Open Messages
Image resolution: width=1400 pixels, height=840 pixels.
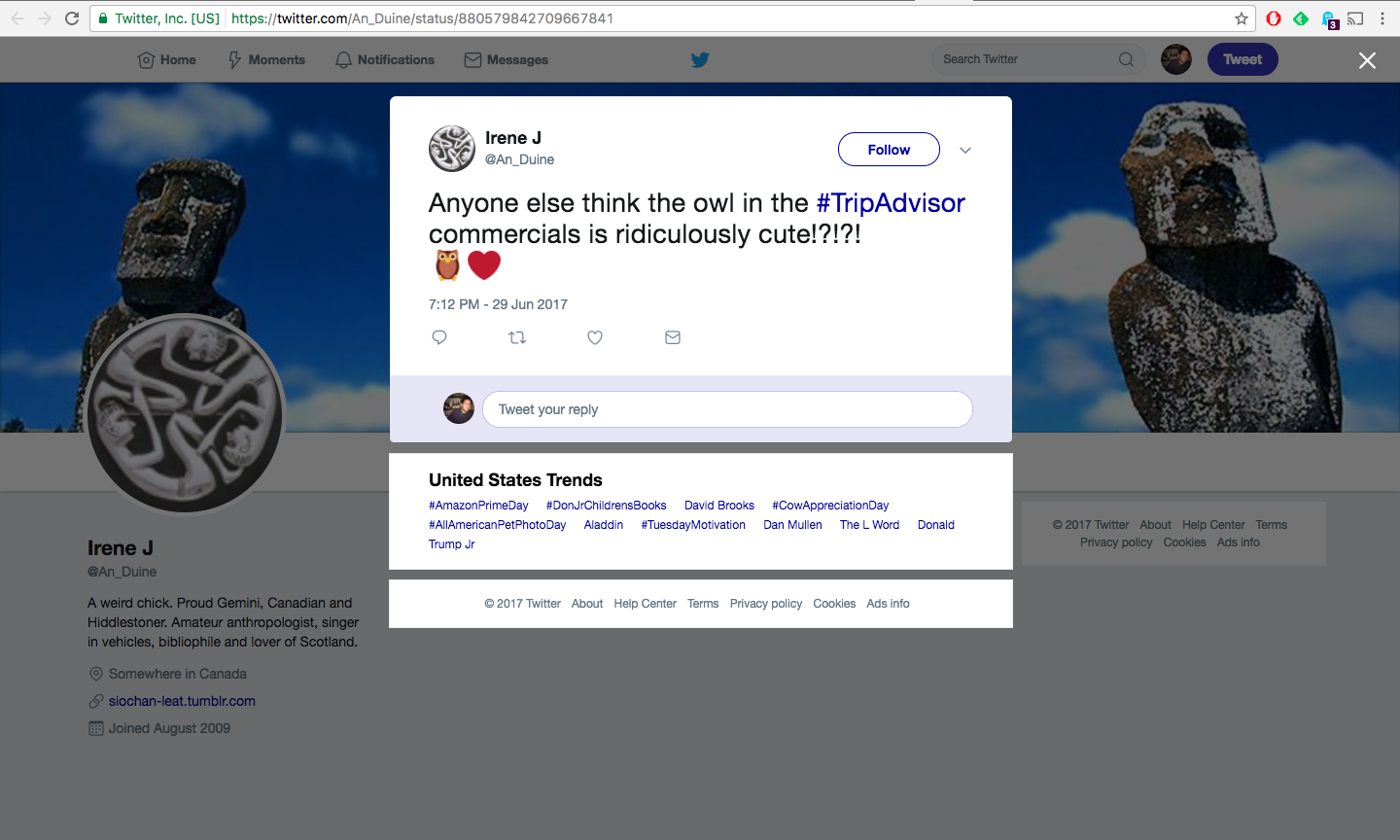507,59
